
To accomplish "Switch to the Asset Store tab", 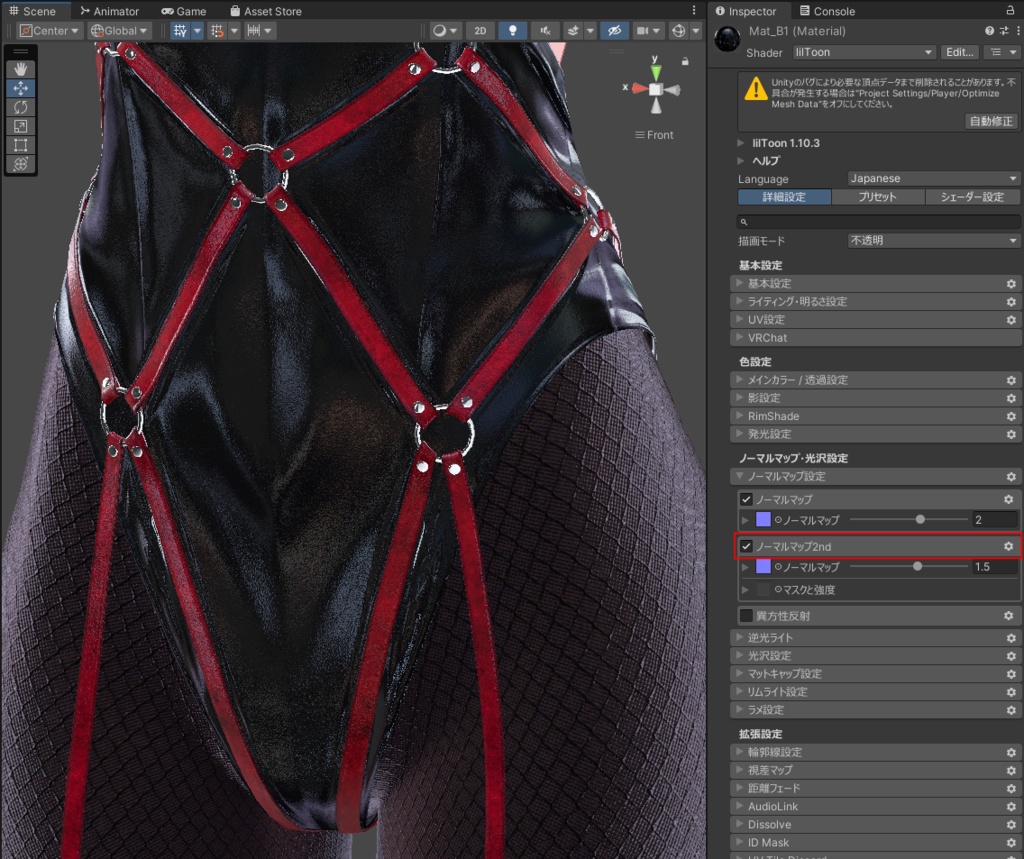I will [x=266, y=10].
